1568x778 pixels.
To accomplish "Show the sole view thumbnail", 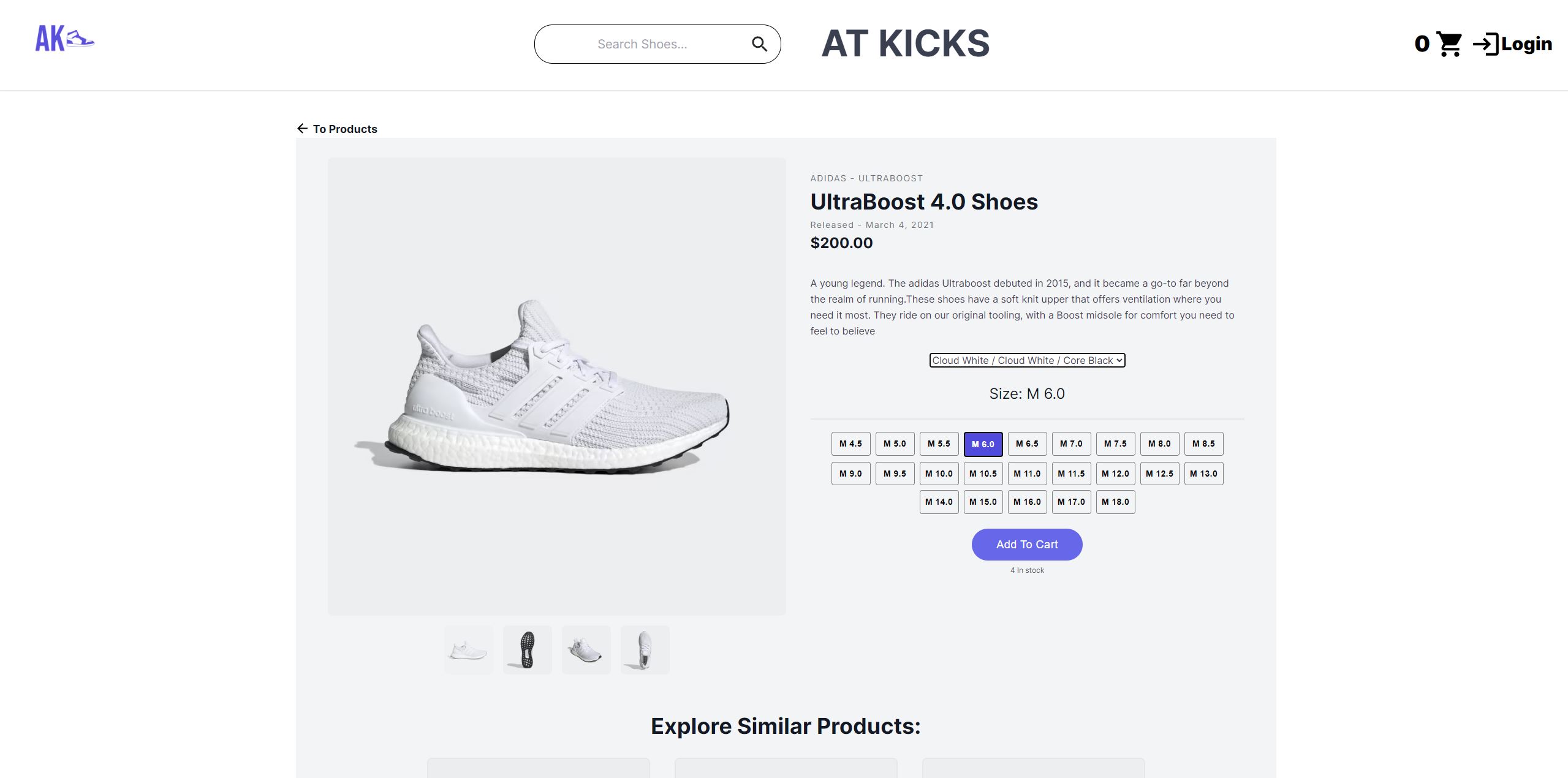I will tap(527, 650).
